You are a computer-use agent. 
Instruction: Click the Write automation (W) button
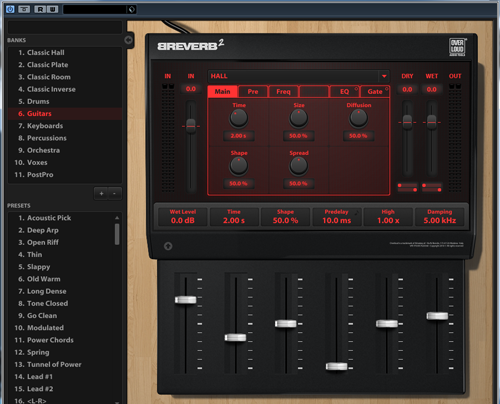pyautogui.click(x=53, y=9)
